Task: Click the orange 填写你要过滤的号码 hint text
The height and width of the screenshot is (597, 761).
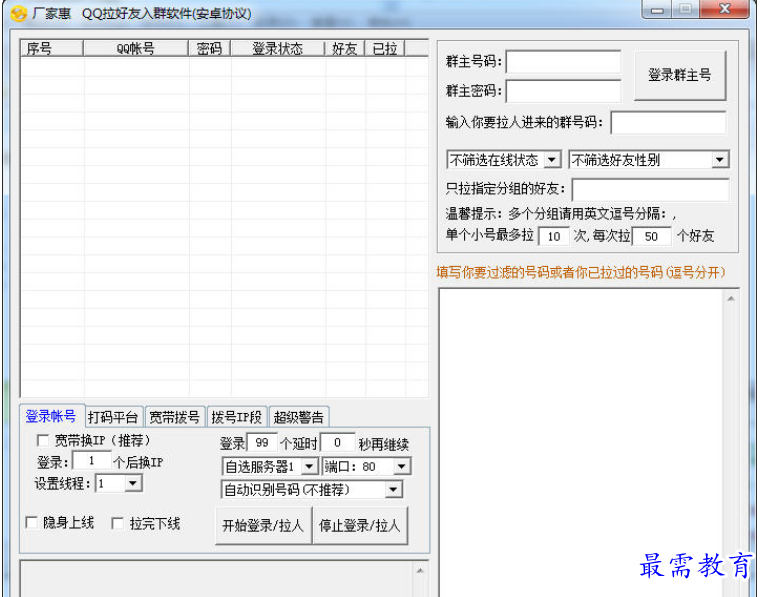Action: 581,272
